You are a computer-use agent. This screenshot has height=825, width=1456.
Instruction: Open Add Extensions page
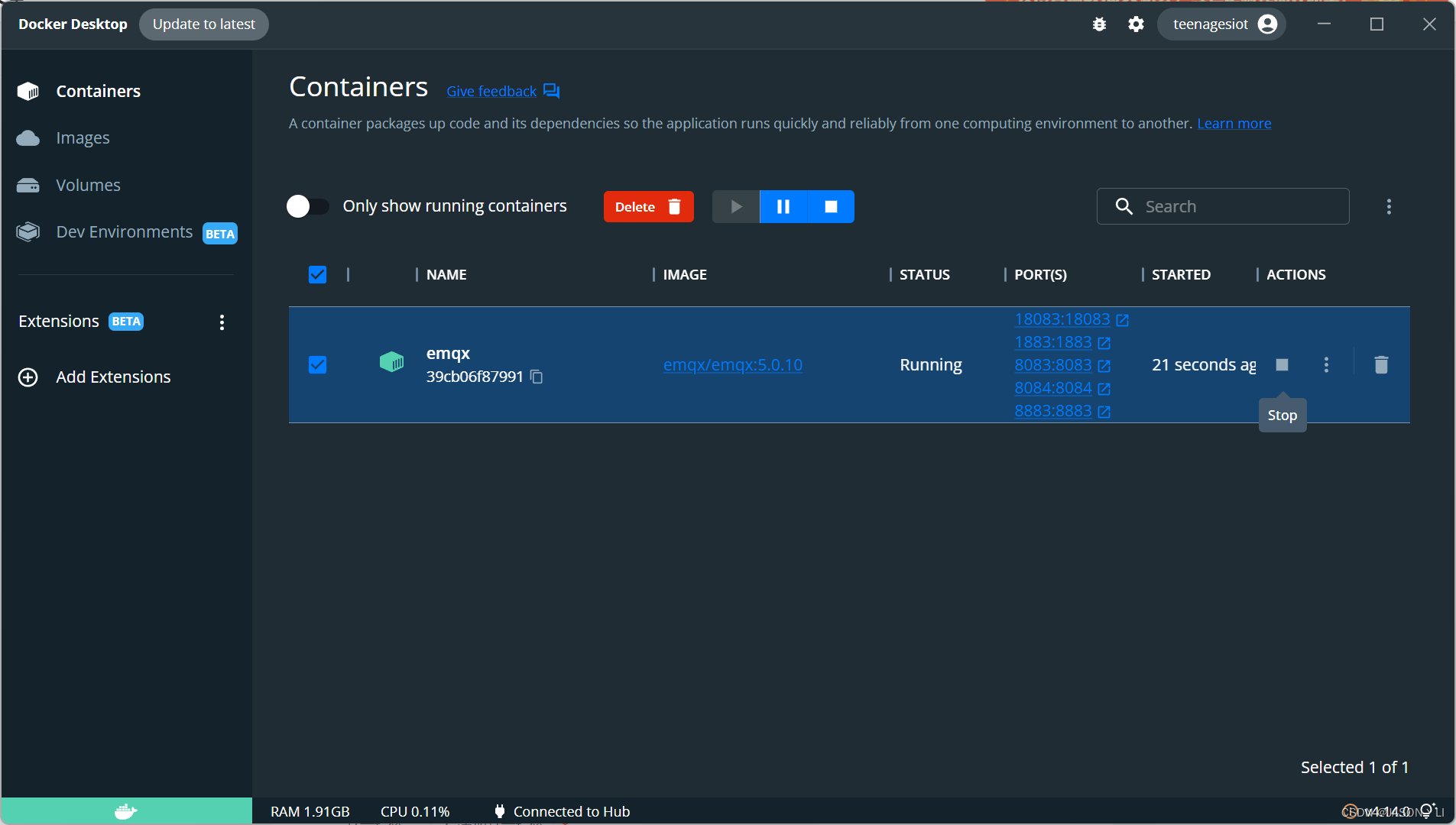112,377
